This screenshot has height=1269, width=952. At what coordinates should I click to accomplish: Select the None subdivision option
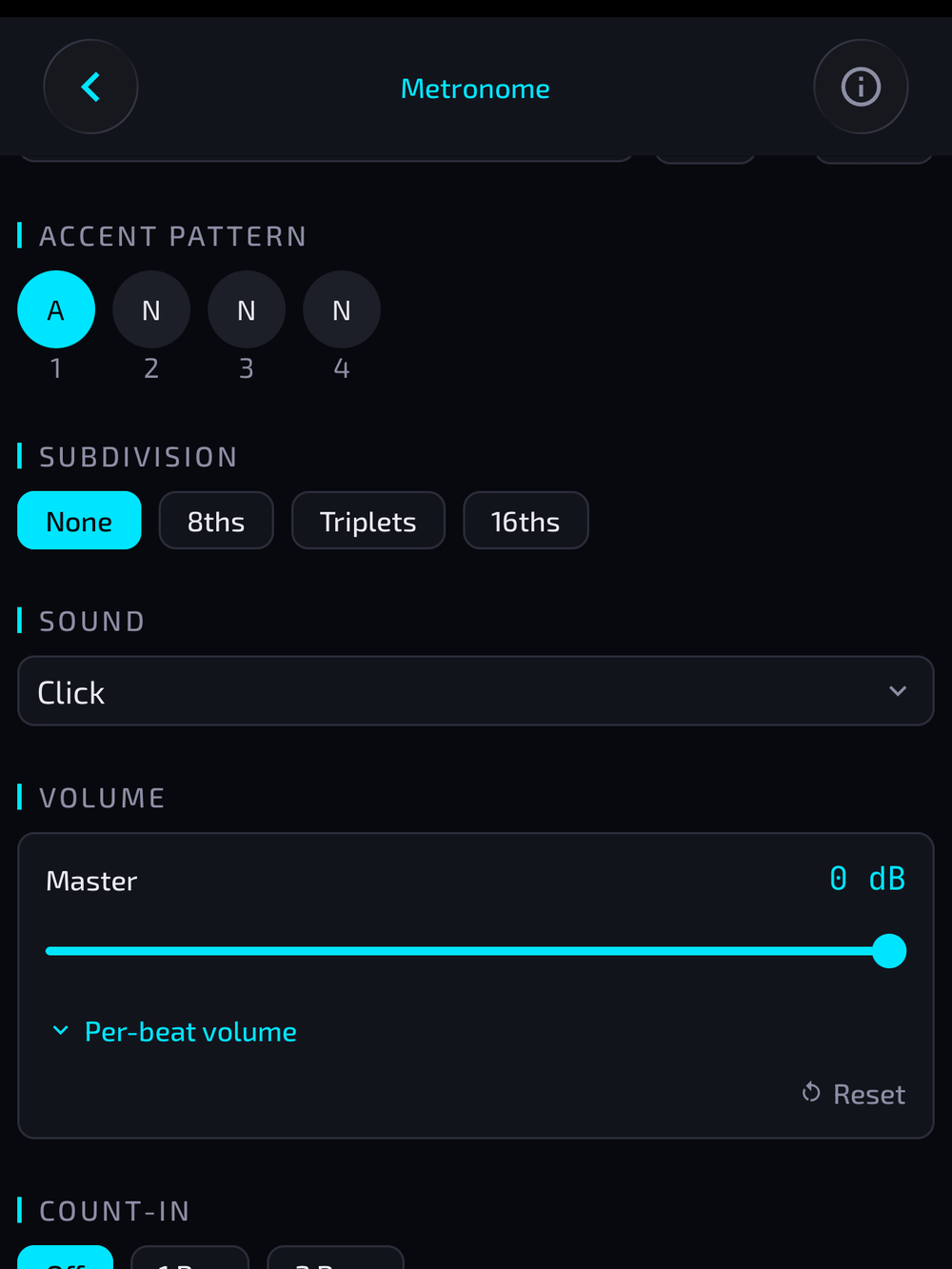pos(79,521)
